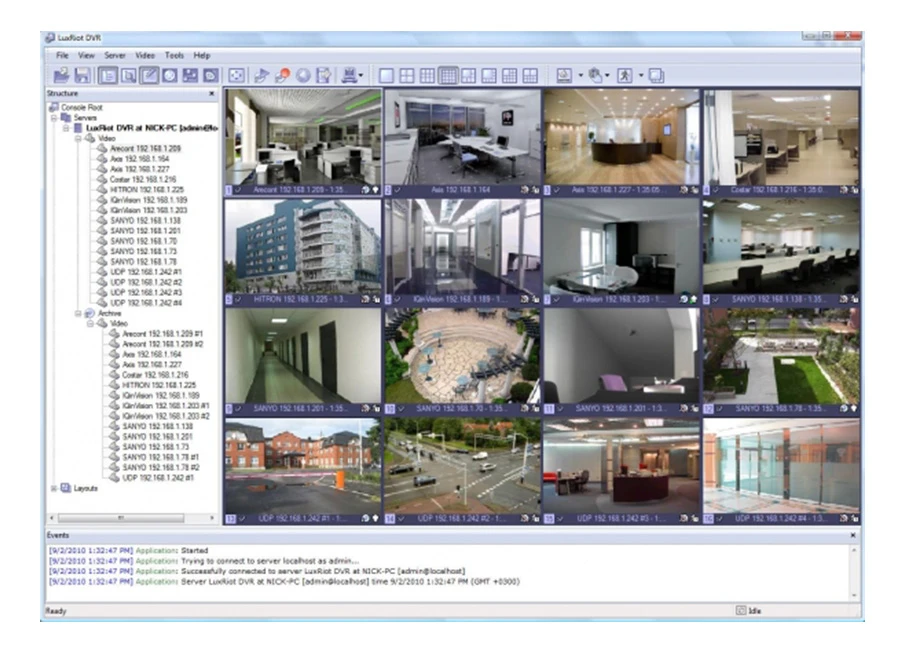This screenshot has height=650, width=900.
Task: Click the Arecont 192.168.1.209 camera icon in tree
Action: pos(102,149)
